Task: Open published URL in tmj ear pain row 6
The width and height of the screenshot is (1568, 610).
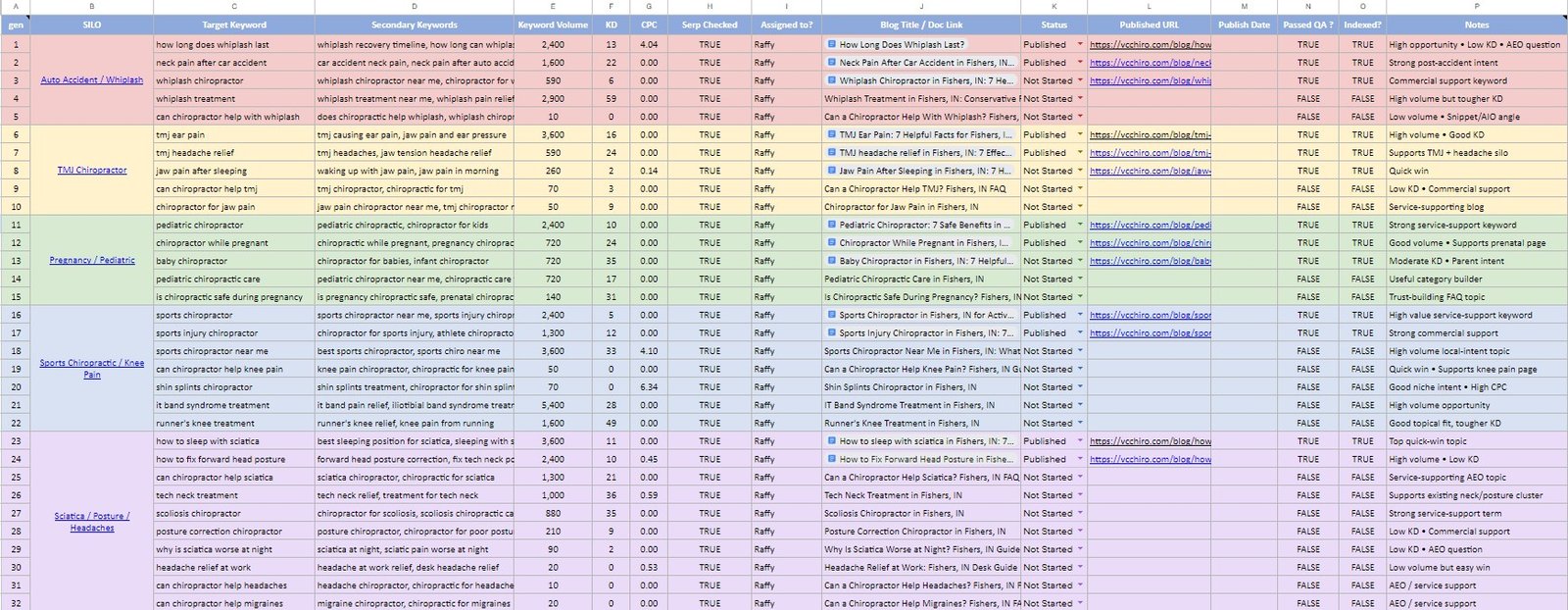Action: click(x=1150, y=134)
